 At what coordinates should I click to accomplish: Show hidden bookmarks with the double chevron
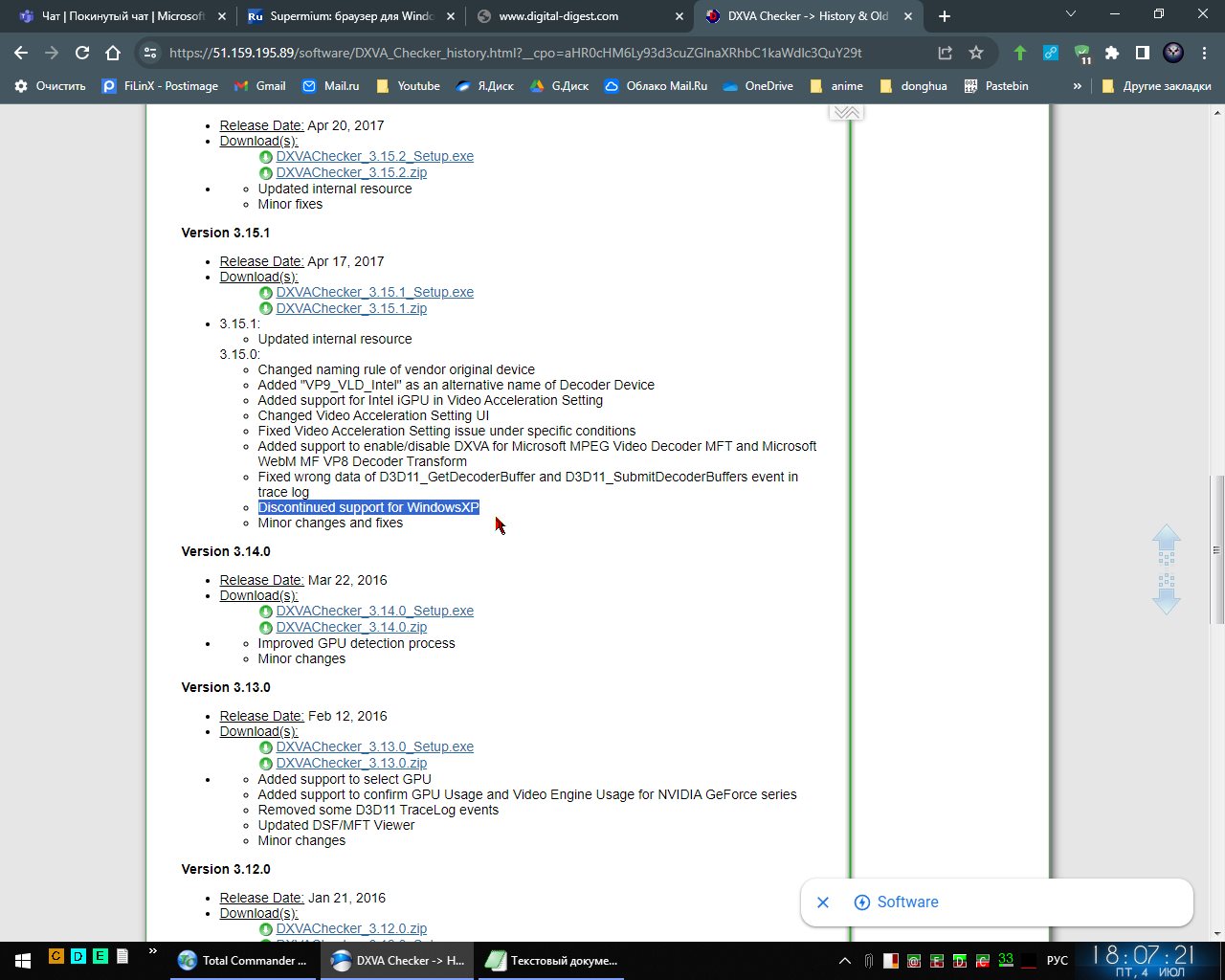pos(1077,86)
